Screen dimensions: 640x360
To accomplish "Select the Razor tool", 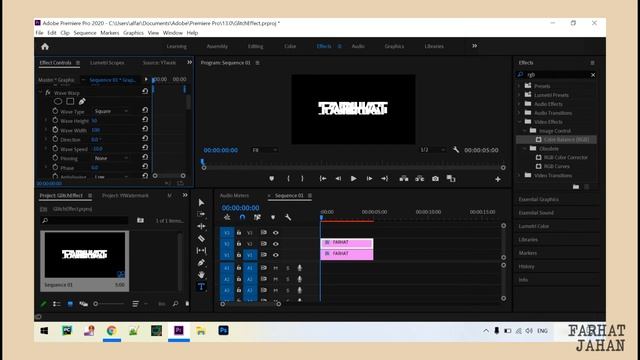I will 201,238.
